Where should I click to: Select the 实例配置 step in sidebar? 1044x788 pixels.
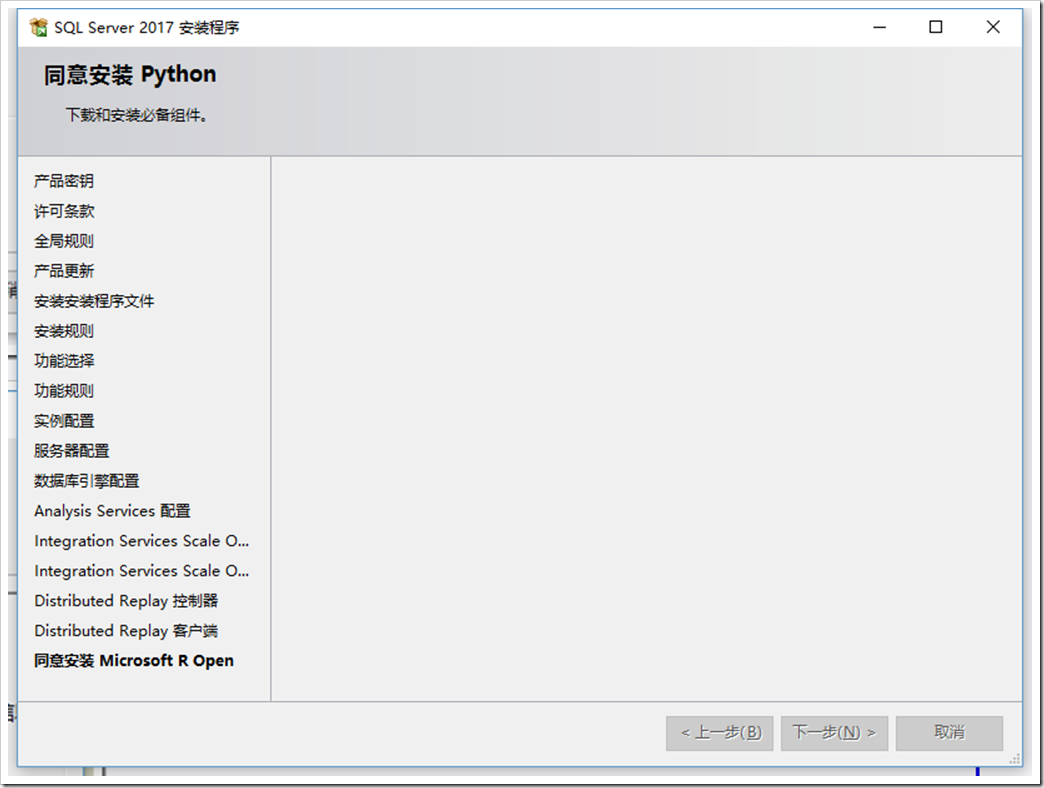(64, 421)
